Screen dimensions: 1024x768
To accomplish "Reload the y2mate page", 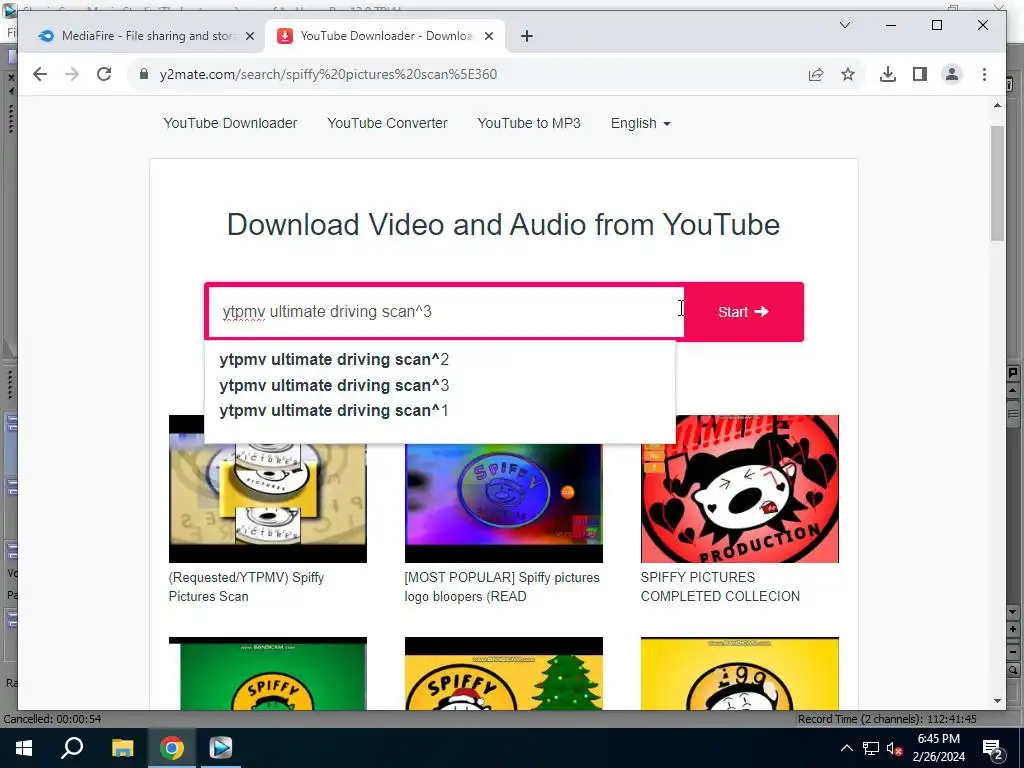I will click(104, 74).
